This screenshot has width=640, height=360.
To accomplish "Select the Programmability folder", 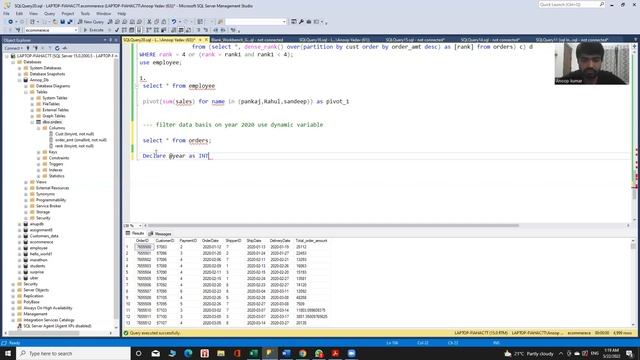I will [51, 200].
